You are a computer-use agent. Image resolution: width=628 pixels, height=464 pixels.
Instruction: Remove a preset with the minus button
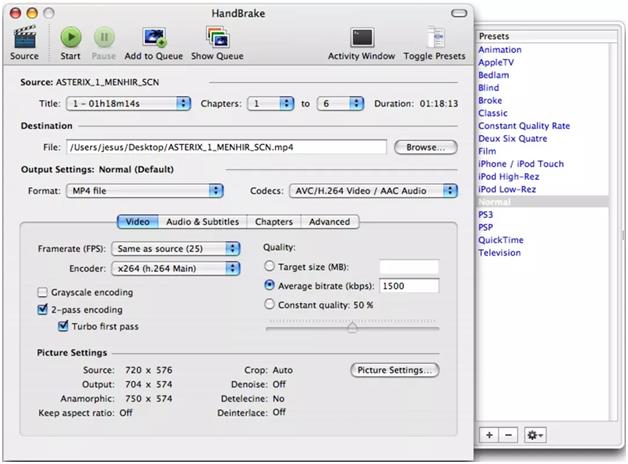508,435
